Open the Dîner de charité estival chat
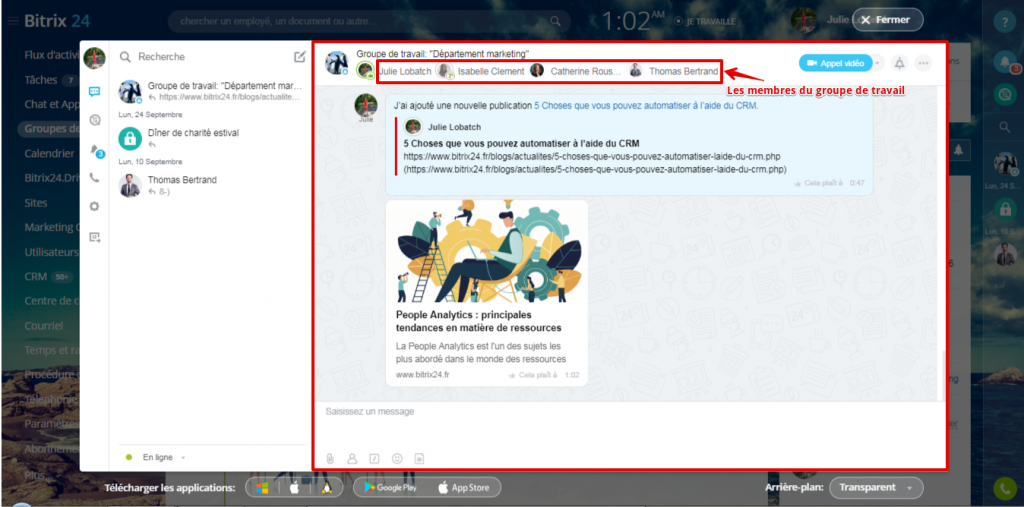This screenshot has height=507, width=1024. click(210, 138)
